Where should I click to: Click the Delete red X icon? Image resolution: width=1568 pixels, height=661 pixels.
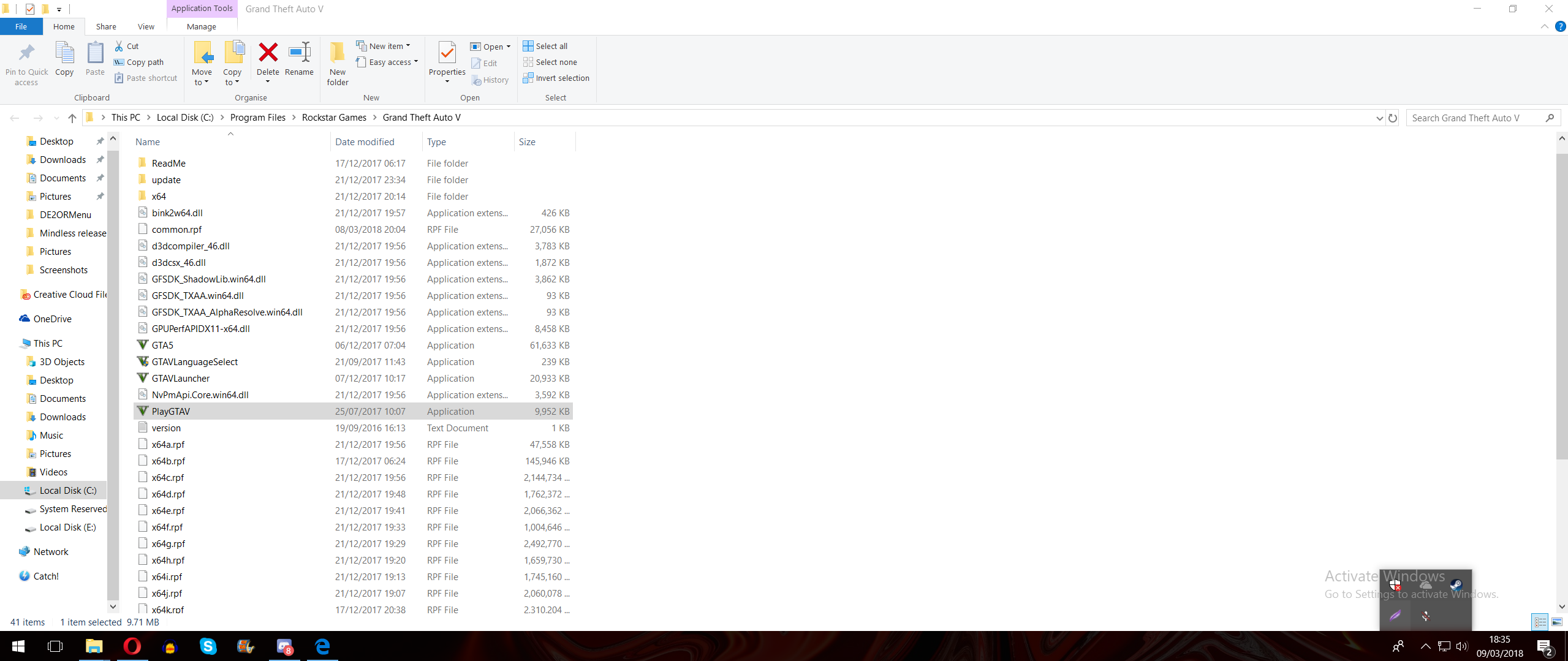(268, 53)
